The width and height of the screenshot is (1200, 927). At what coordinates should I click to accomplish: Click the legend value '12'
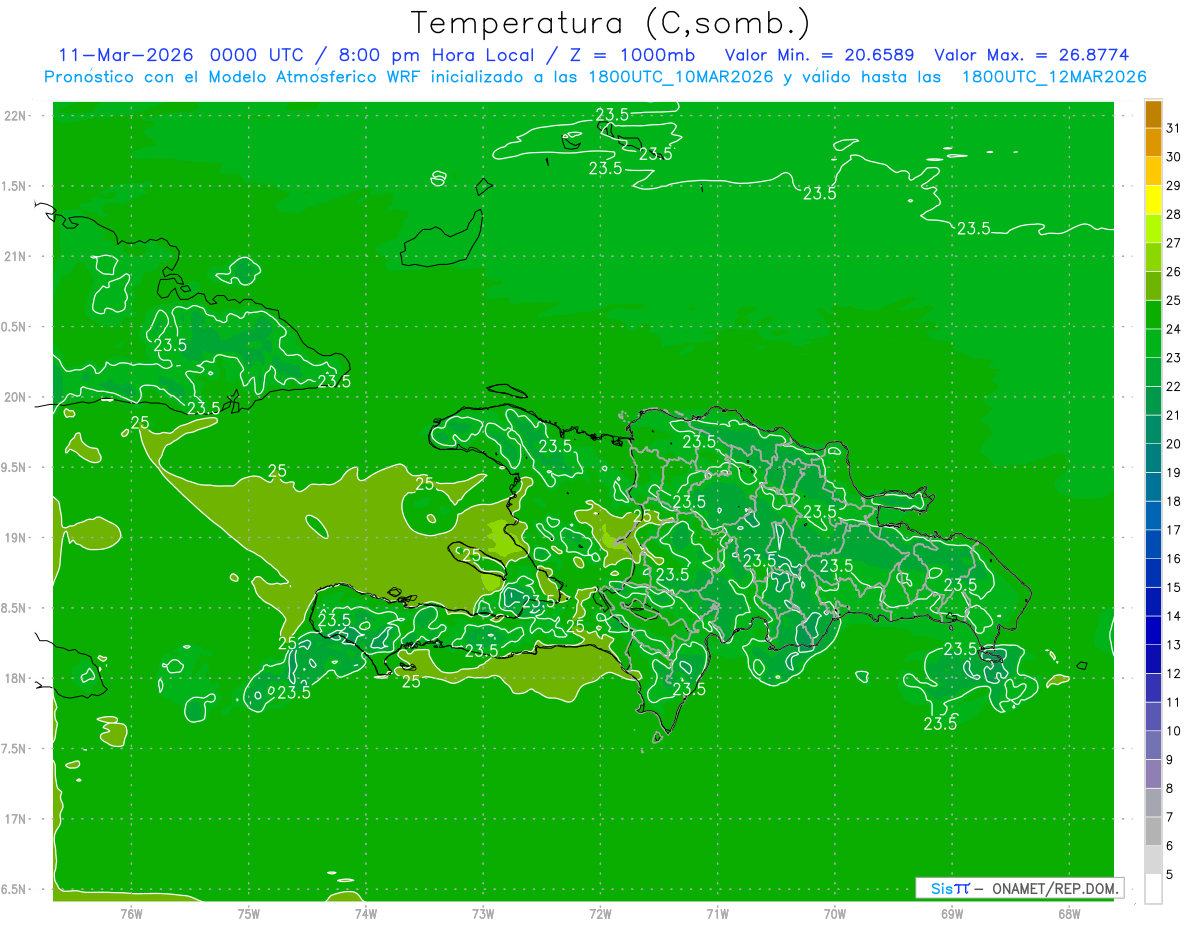point(1174,674)
